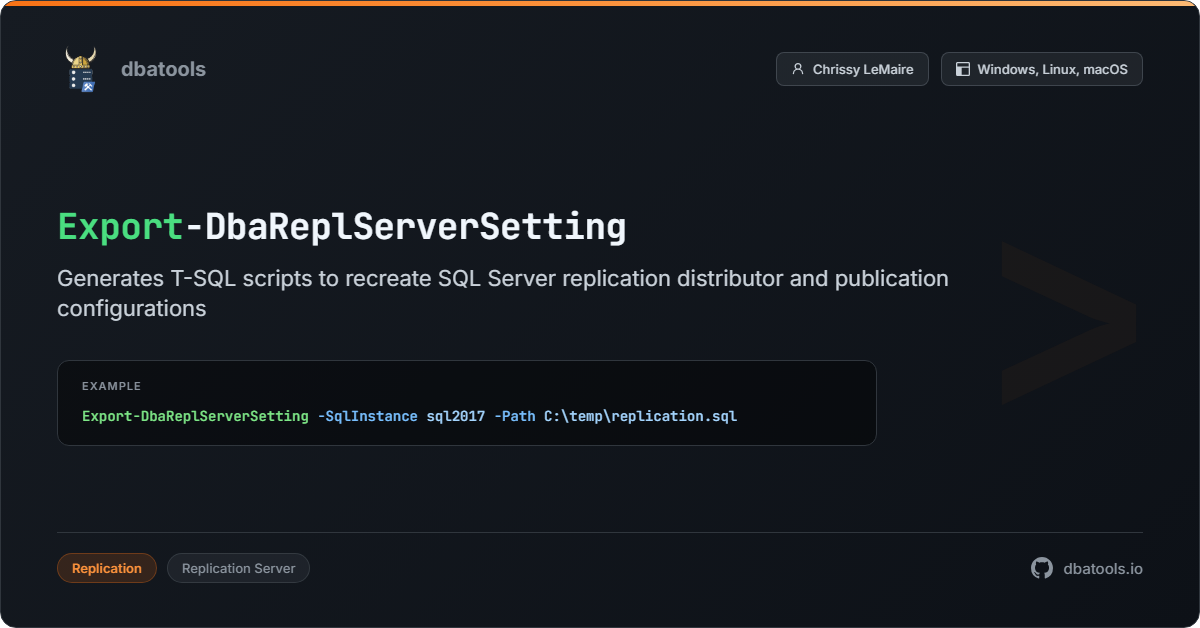Click the dbatools Viking logo icon
Screen dimensions: 1200x628
click(x=81, y=69)
